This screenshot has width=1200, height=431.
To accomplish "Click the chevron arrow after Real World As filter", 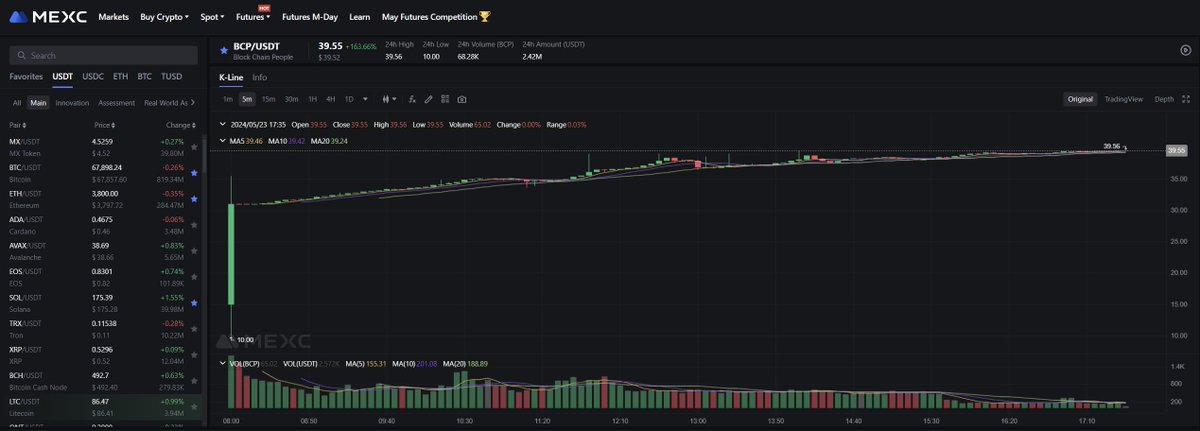I will (195, 102).
